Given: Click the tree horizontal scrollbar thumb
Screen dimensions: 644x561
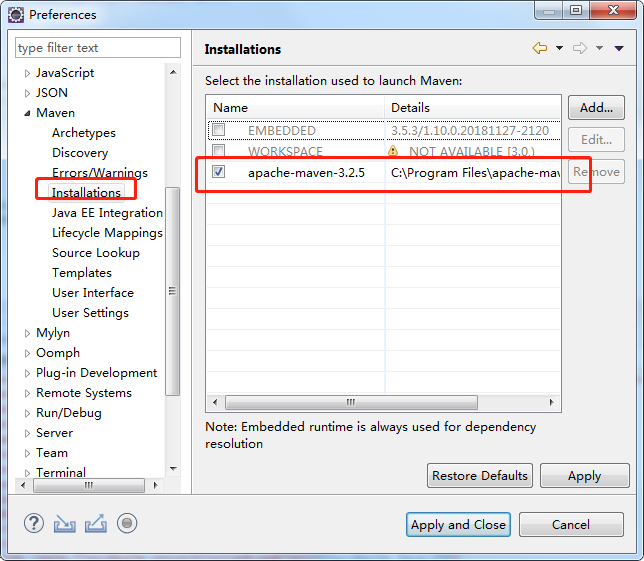Looking at the screenshot, I should pyautogui.click(x=89, y=485).
